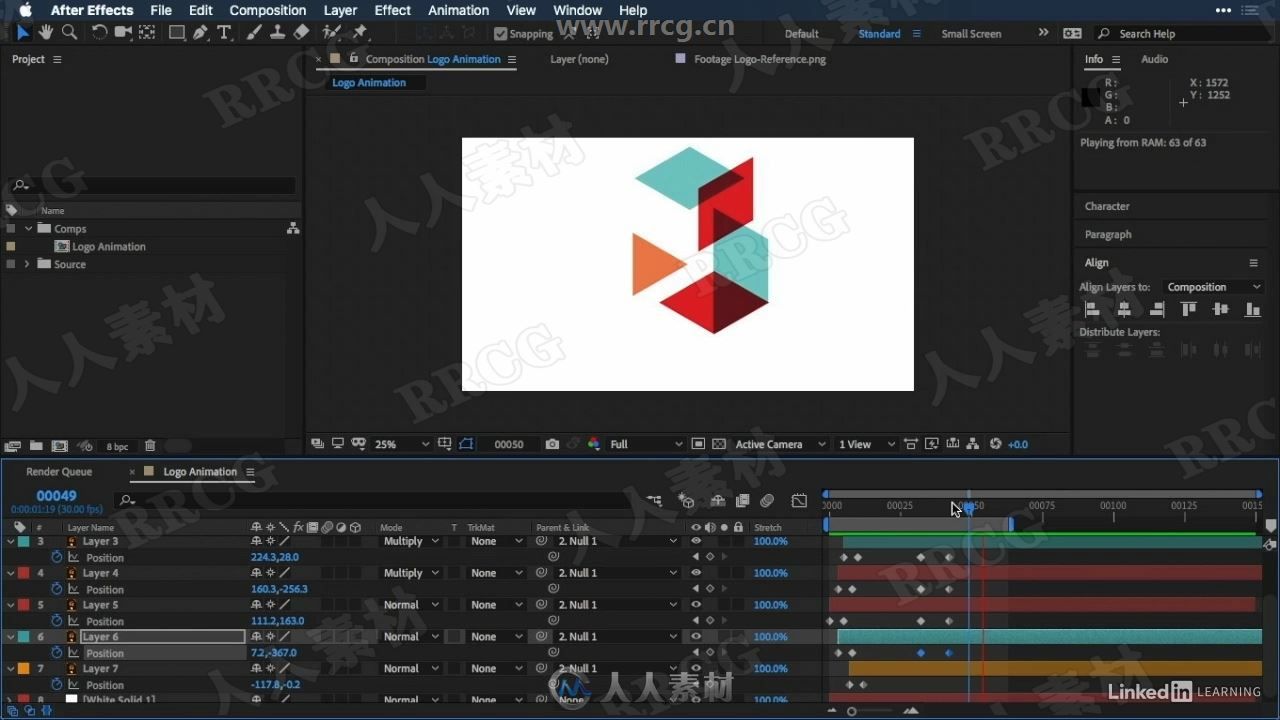Select the Type tool
The width and height of the screenshot is (1280, 720).
pyautogui.click(x=224, y=33)
